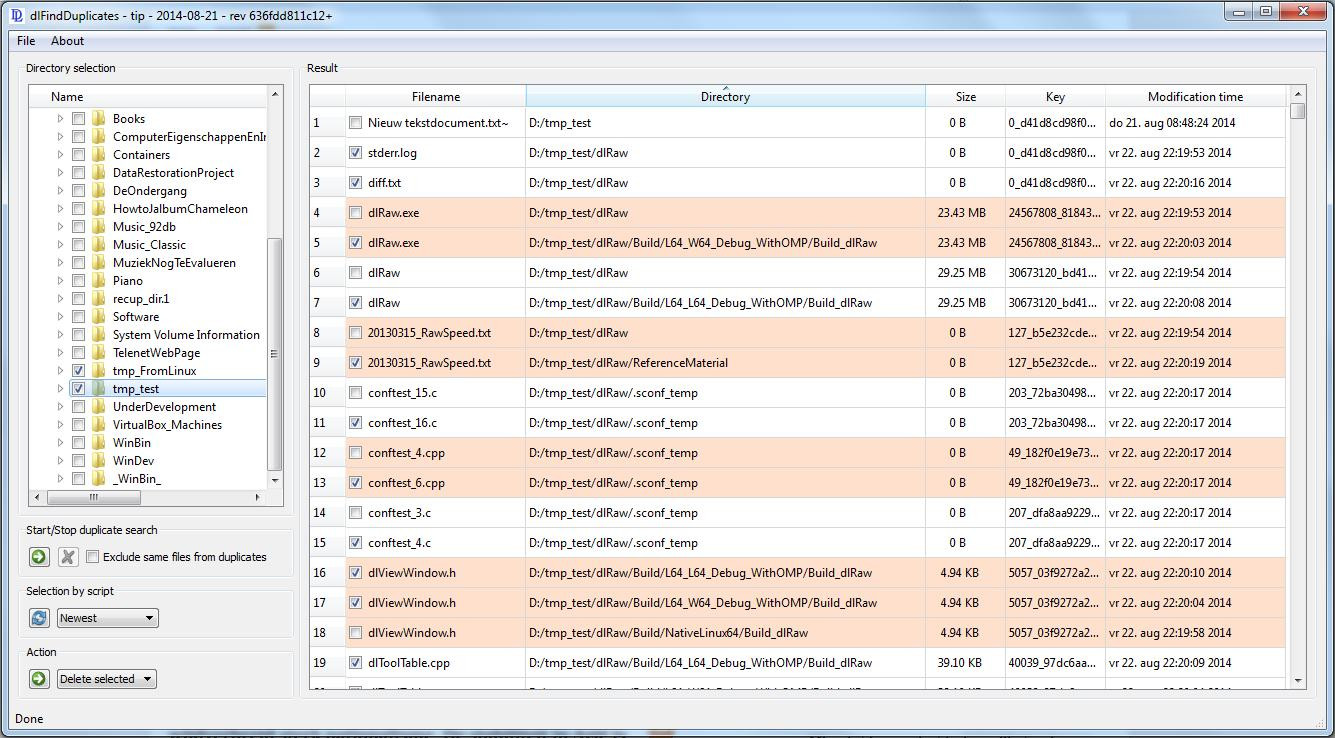Stop duplicate search with the X icon

tap(68, 557)
